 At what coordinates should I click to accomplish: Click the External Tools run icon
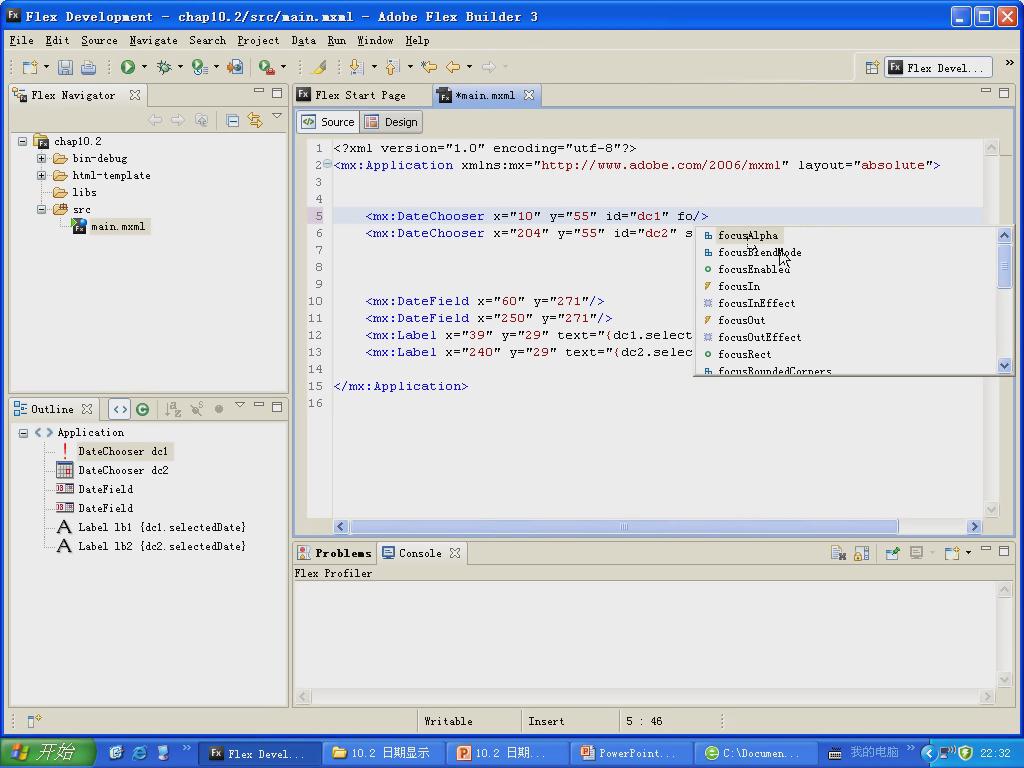pyautogui.click(x=266, y=67)
